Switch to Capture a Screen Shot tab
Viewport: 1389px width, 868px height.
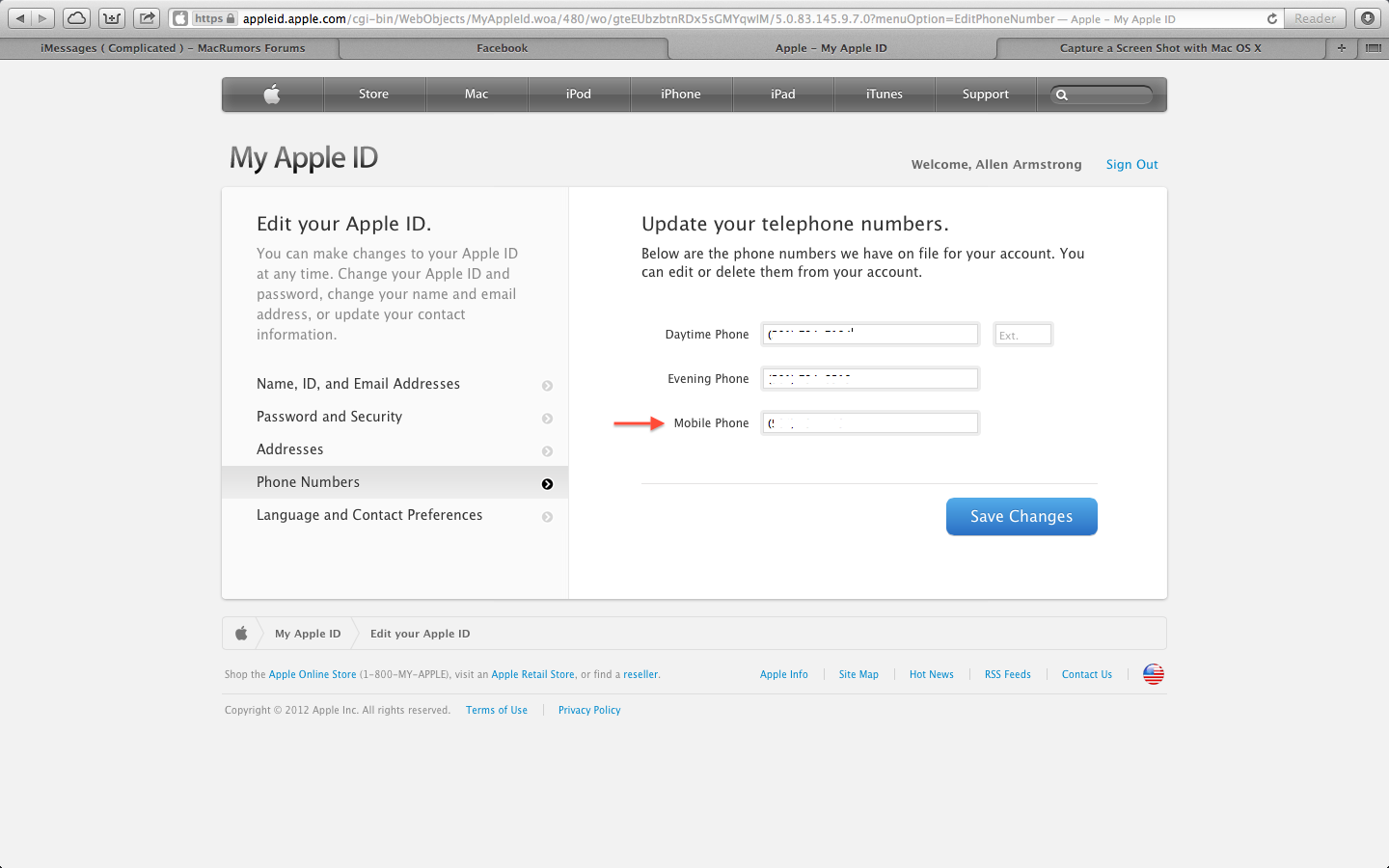click(1160, 48)
